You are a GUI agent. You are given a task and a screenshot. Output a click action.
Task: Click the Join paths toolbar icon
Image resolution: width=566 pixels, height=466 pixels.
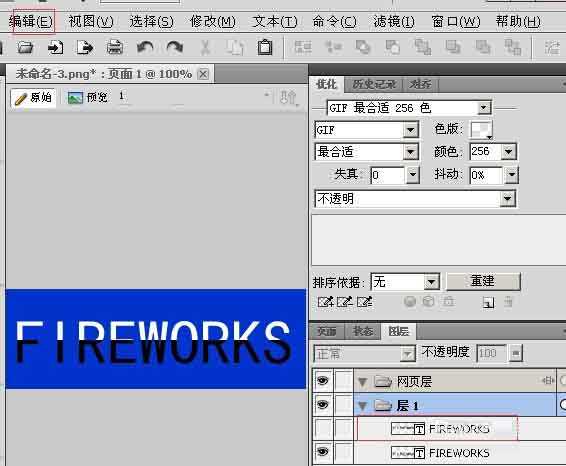(x=363, y=47)
